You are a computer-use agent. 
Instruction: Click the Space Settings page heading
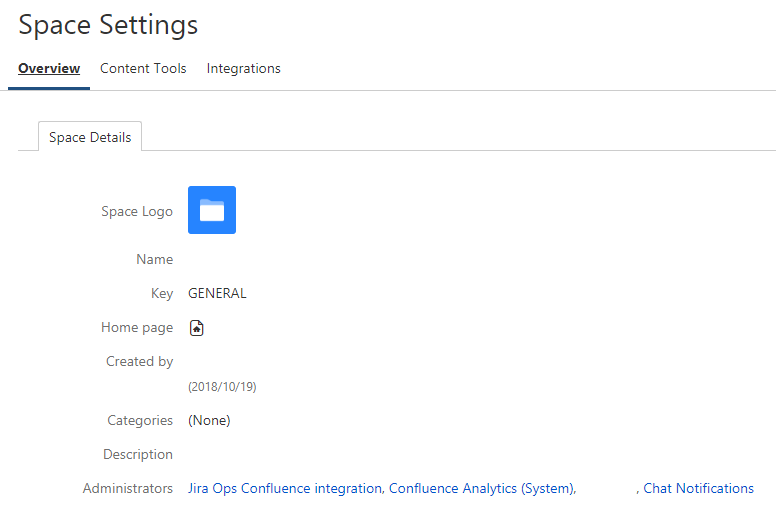(x=108, y=25)
